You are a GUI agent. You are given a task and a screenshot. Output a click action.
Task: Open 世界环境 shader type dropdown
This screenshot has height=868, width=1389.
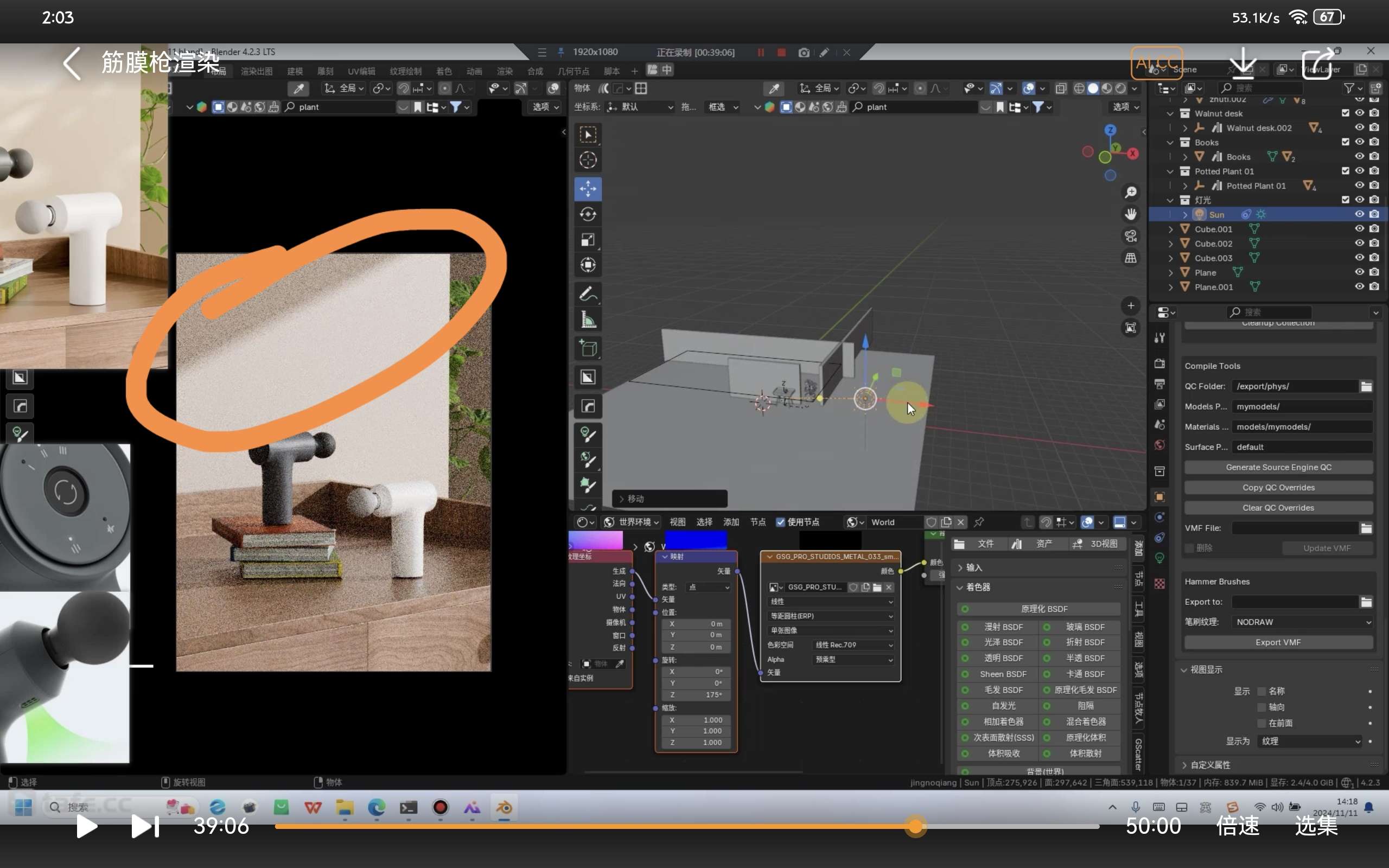[x=632, y=522]
